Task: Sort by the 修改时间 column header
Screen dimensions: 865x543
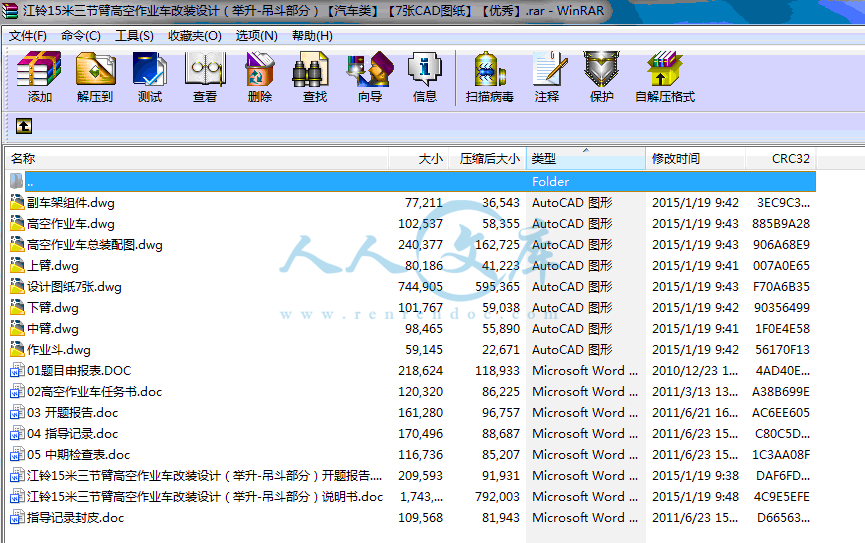Action: [x=696, y=159]
